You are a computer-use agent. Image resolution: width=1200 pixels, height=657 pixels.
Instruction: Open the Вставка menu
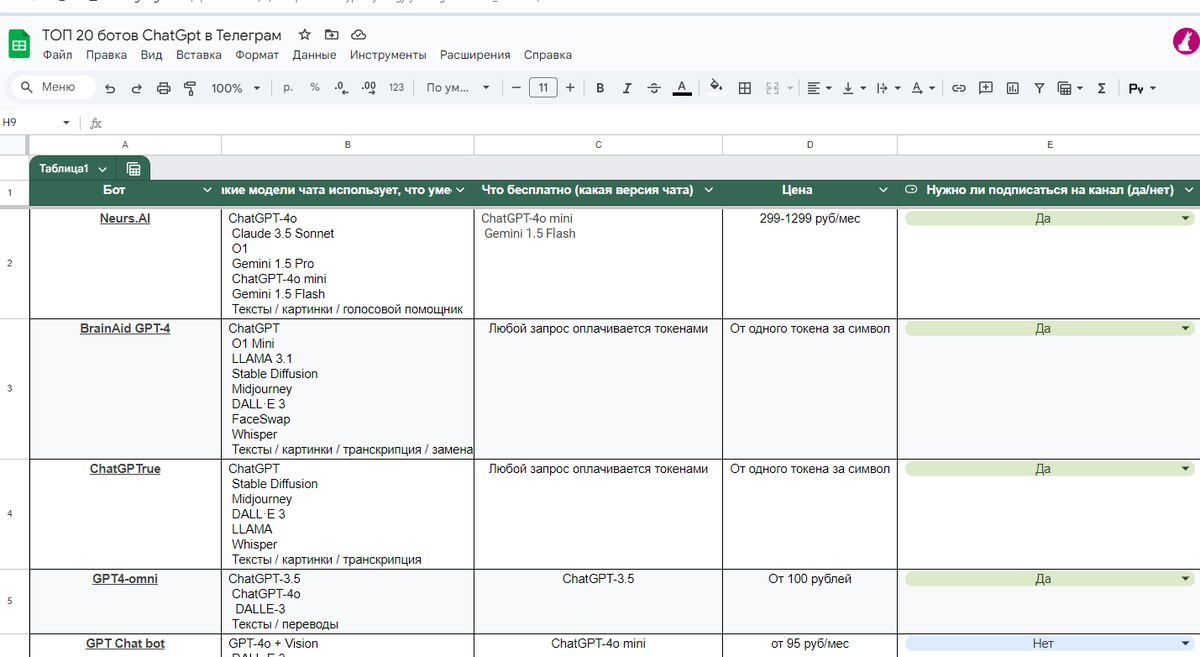click(x=199, y=55)
